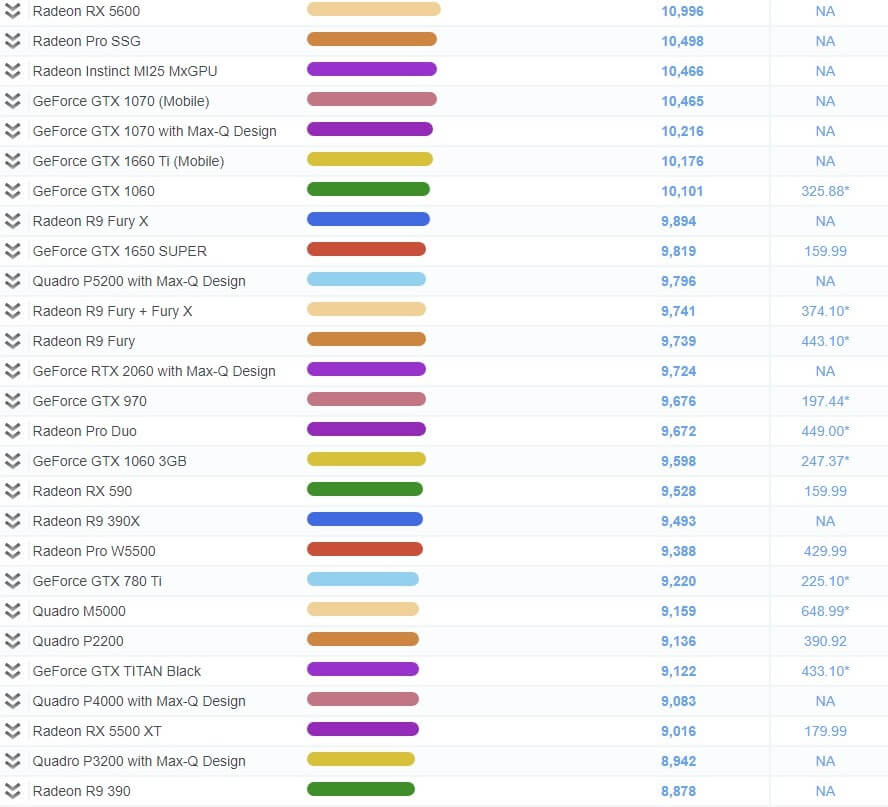888x807 pixels.
Task: Click the score 9,528
Action: pyautogui.click(x=678, y=492)
